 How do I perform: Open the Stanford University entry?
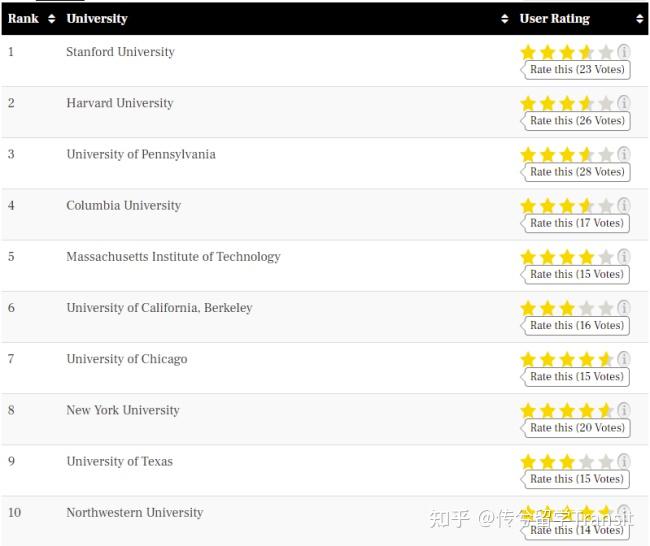click(x=120, y=52)
